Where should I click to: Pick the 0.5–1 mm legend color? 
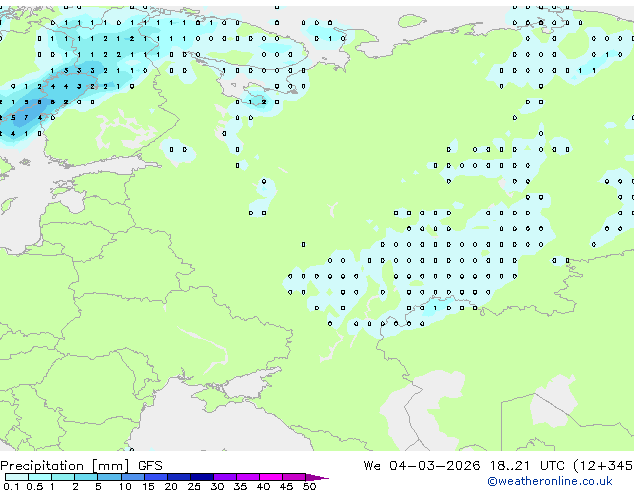click(x=40, y=477)
